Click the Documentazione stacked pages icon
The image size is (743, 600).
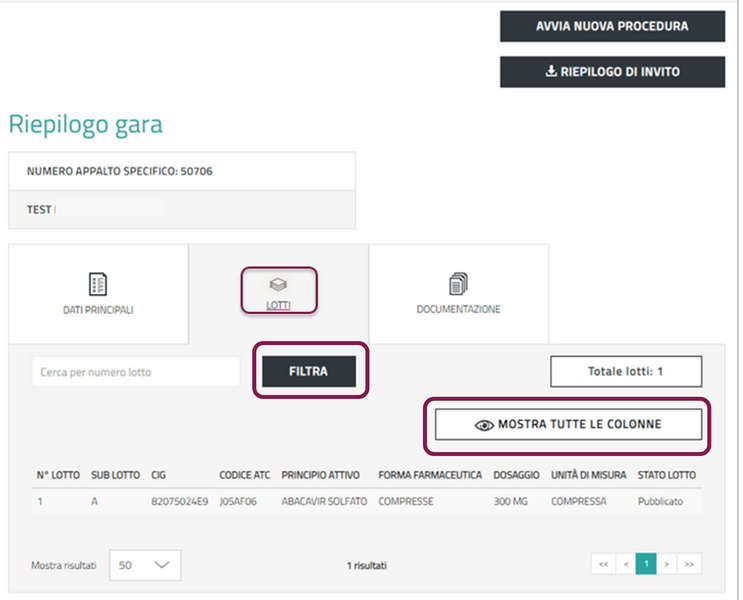(458, 283)
